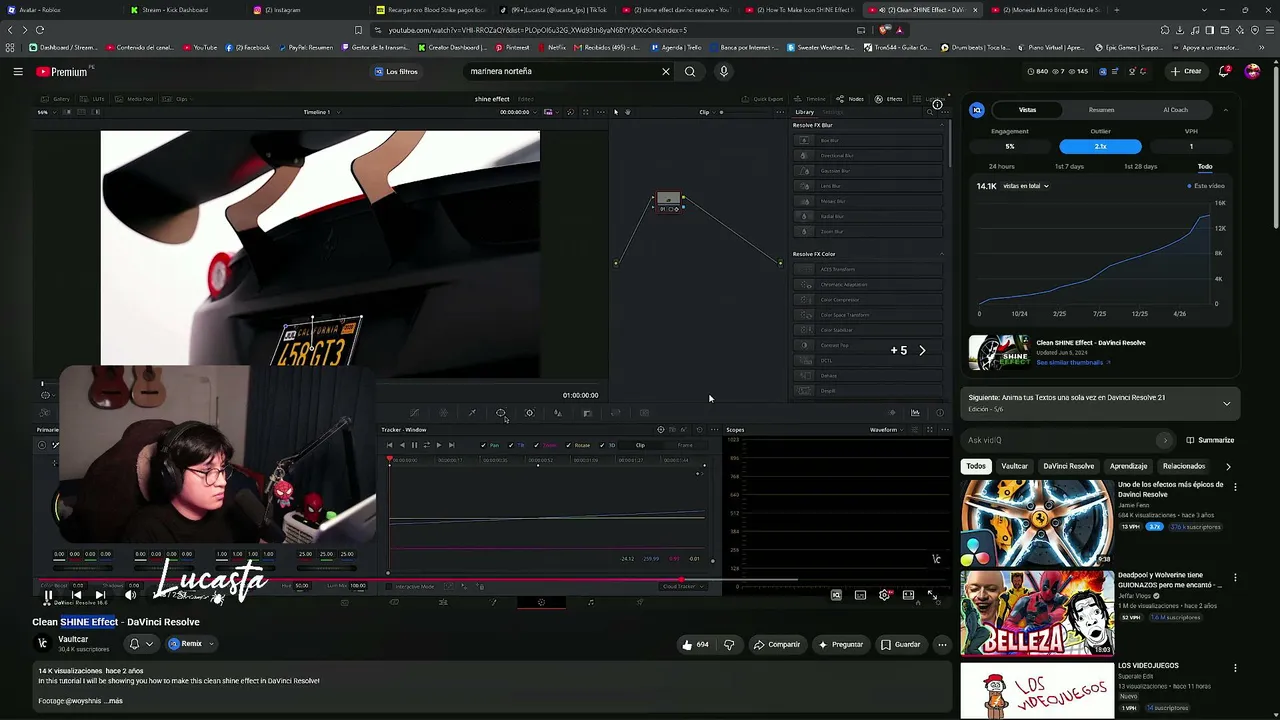This screenshot has height=720, width=1280.
Task: Collapse the vidIQ panel chevron
Action: 1226,110
